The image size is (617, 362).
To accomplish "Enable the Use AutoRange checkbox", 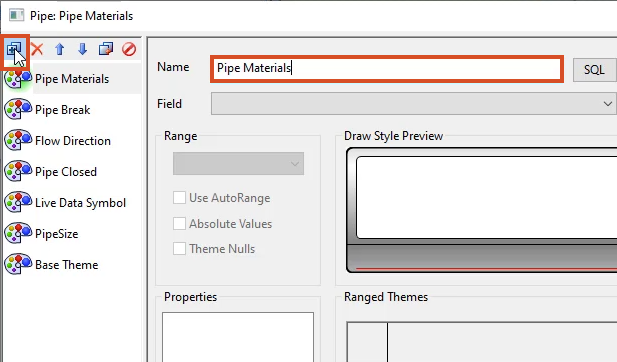I will pos(179,198).
